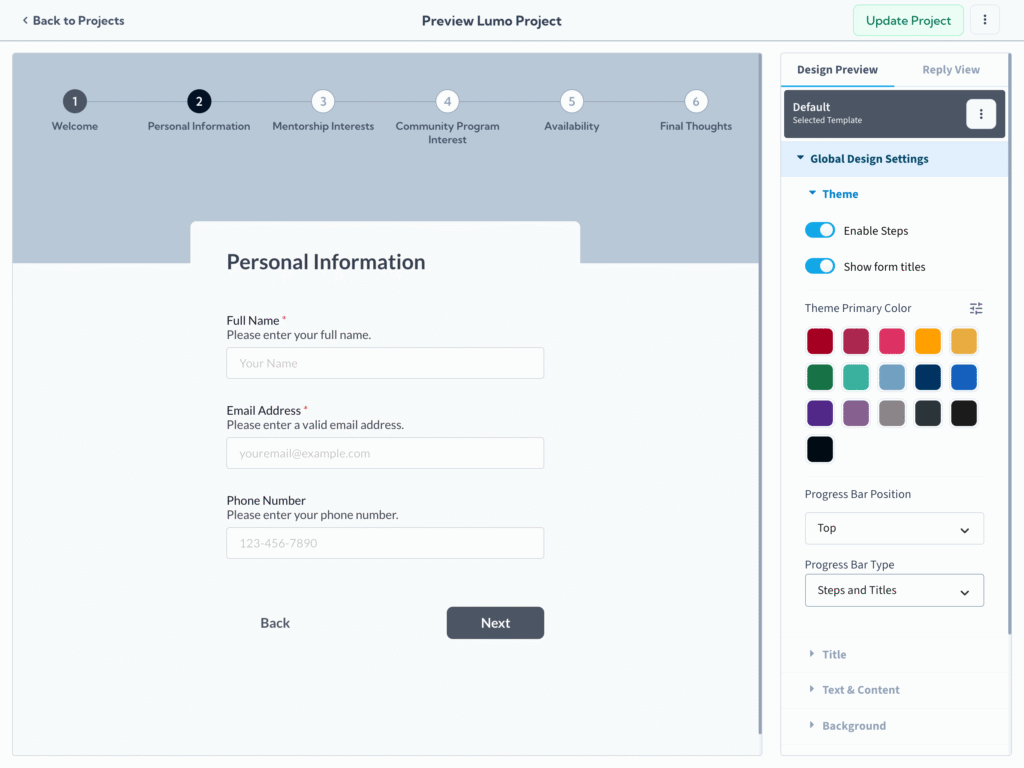1024x768 pixels.
Task: Click the Preview Lumo Project title
Action: click(491, 21)
